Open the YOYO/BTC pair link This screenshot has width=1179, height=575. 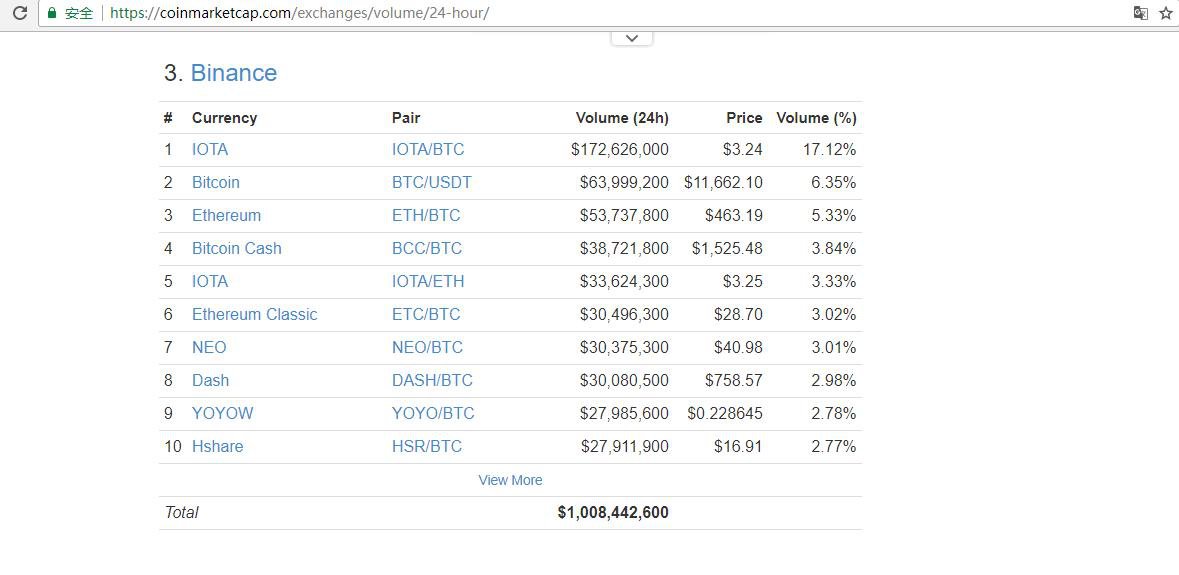click(x=433, y=413)
